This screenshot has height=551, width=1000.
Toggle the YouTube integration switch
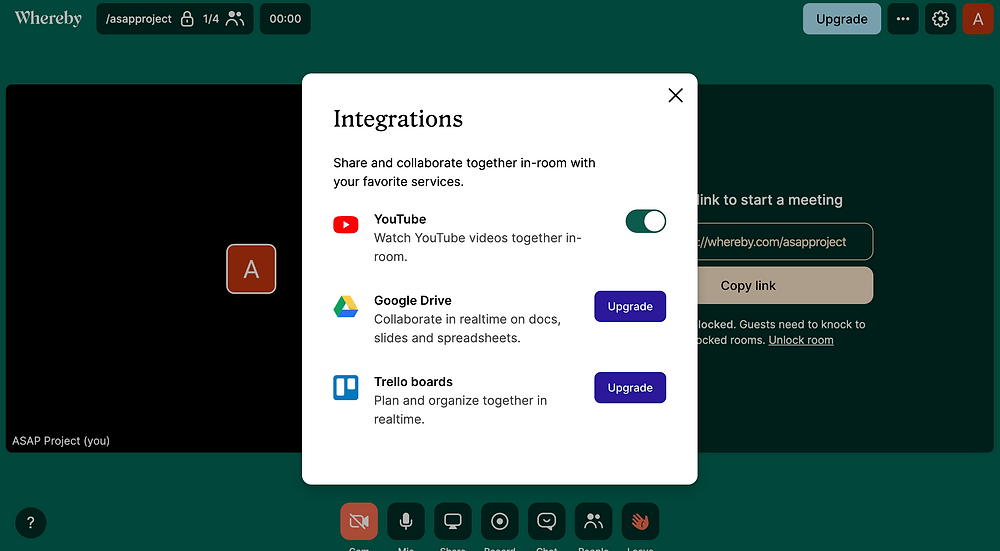645,221
